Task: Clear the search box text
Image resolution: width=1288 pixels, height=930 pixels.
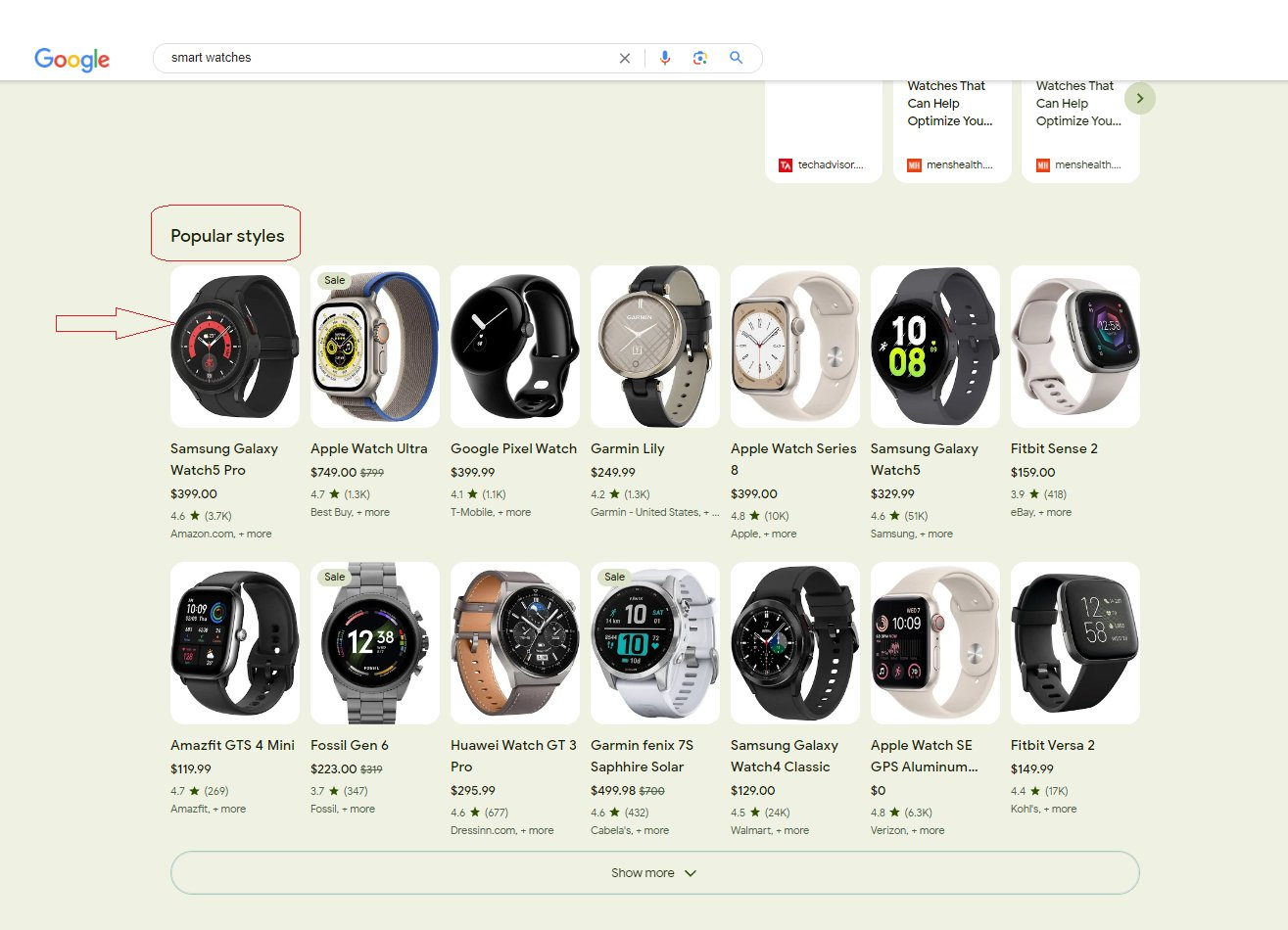Action: pyautogui.click(x=625, y=59)
